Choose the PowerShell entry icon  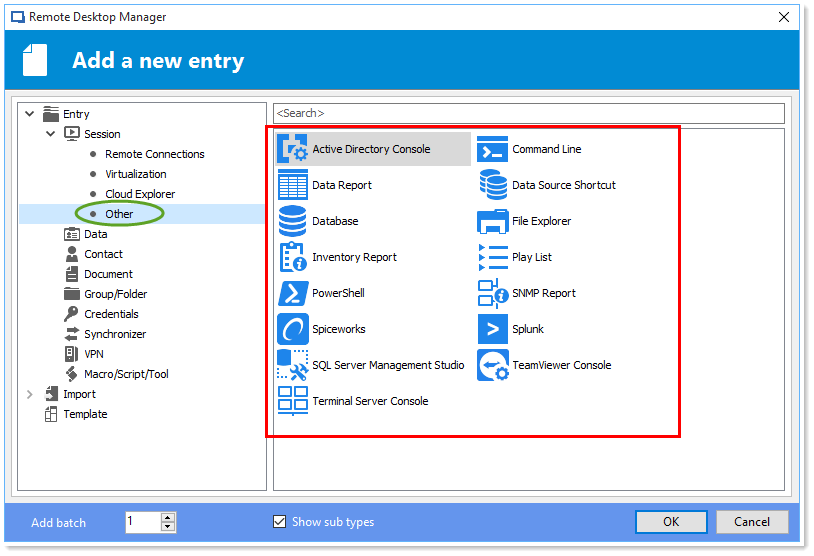click(293, 293)
